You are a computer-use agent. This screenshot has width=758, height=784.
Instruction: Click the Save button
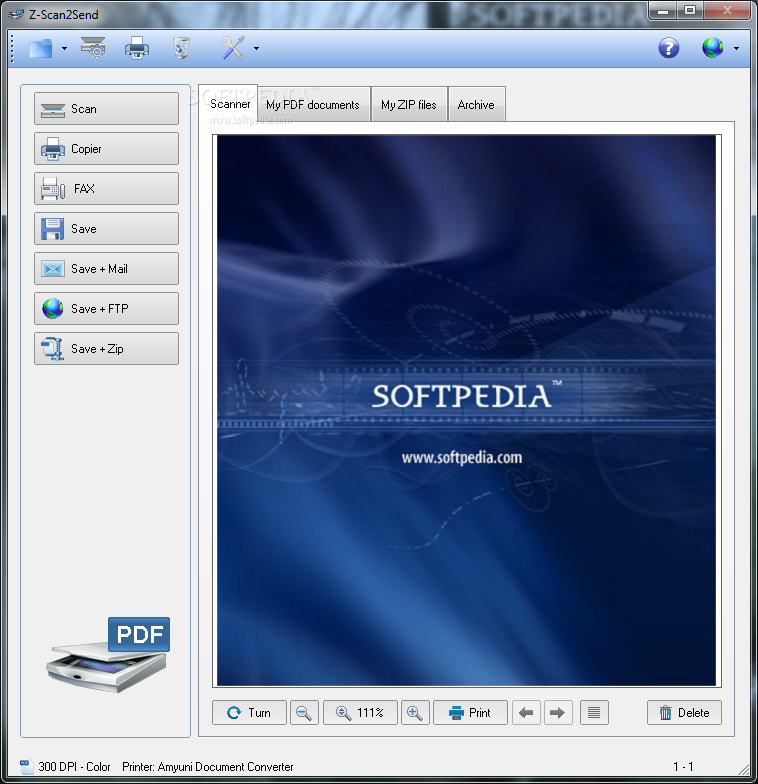click(106, 228)
